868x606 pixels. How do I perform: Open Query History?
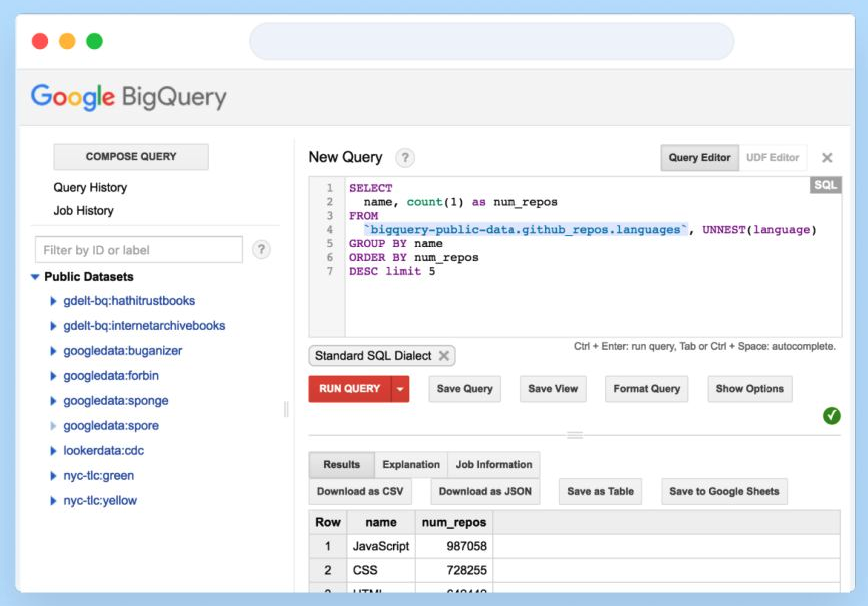pos(90,188)
